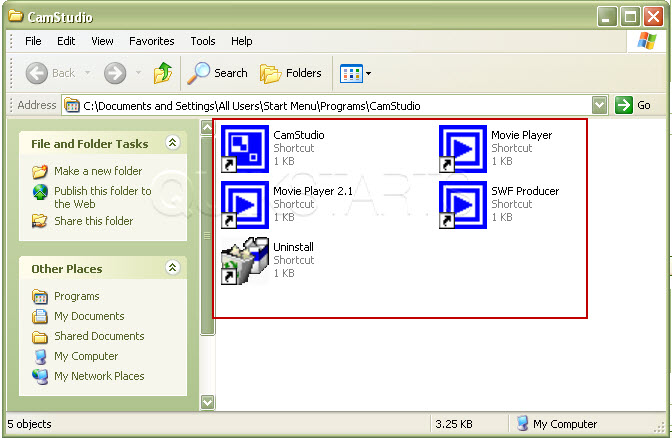Click the address bar folder icon
Image resolution: width=672 pixels, height=438 pixels.
point(72,105)
